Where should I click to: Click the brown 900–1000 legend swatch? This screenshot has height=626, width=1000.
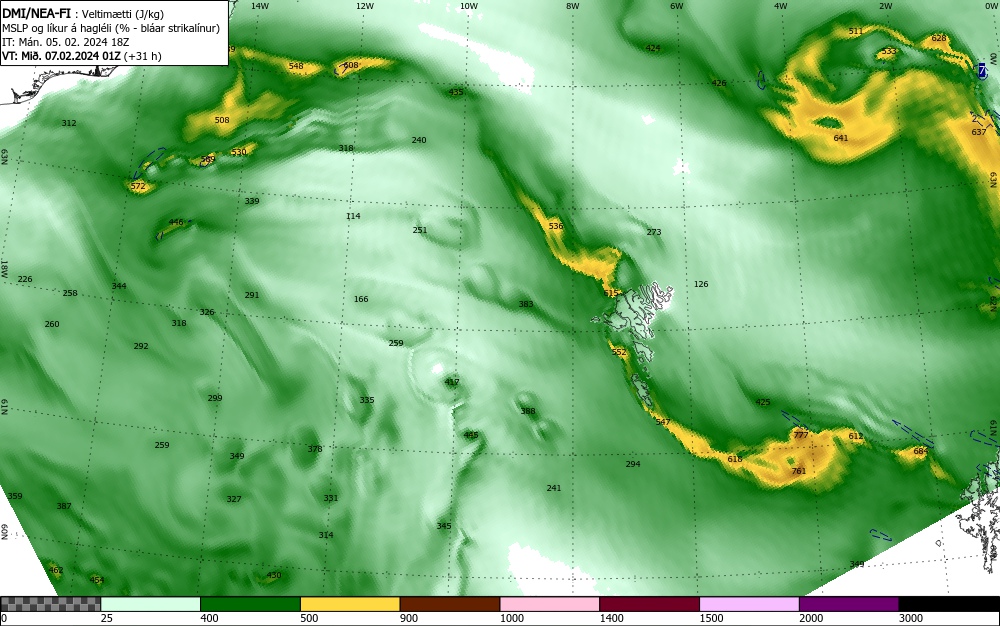click(450, 604)
